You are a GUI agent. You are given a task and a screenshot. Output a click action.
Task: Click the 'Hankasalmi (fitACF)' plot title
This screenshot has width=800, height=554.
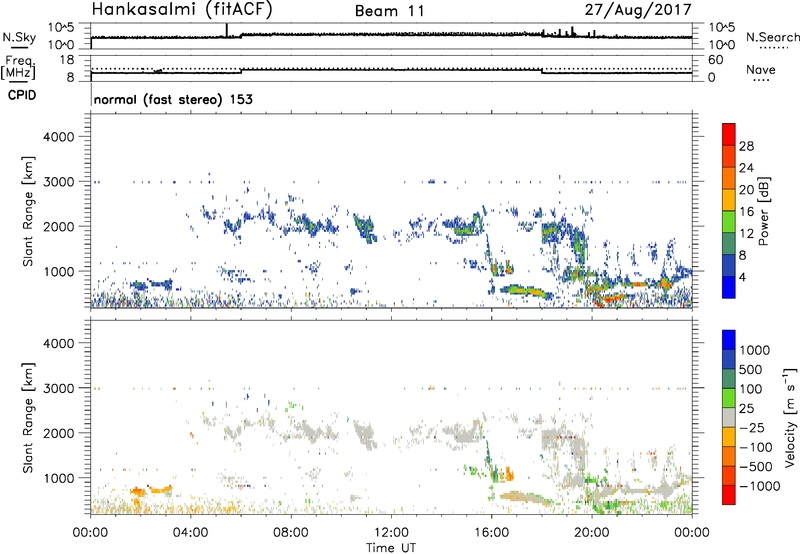(182, 10)
